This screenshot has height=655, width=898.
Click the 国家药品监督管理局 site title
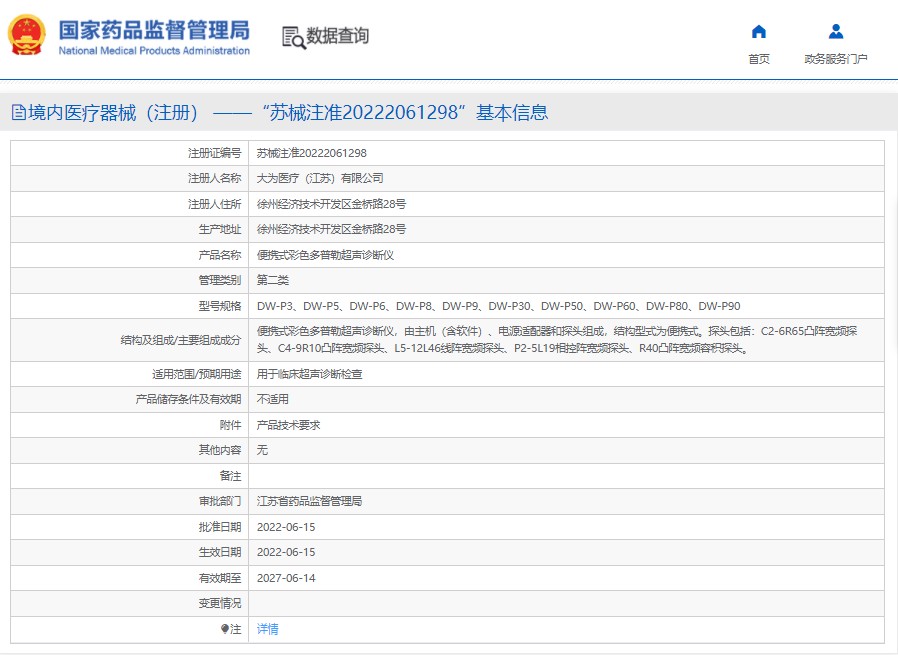click(154, 29)
